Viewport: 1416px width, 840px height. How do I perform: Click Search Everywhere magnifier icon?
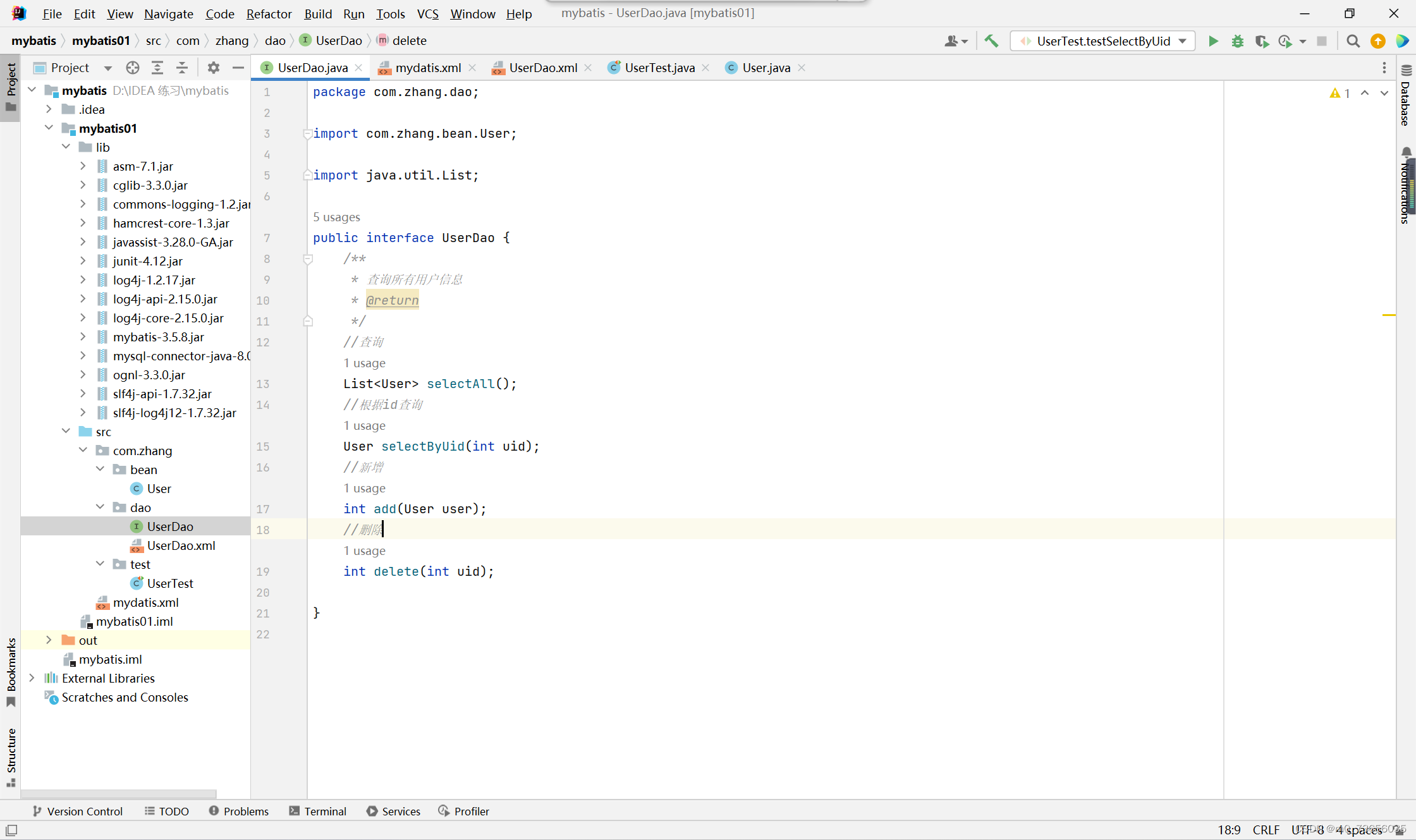coord(1353,41)
